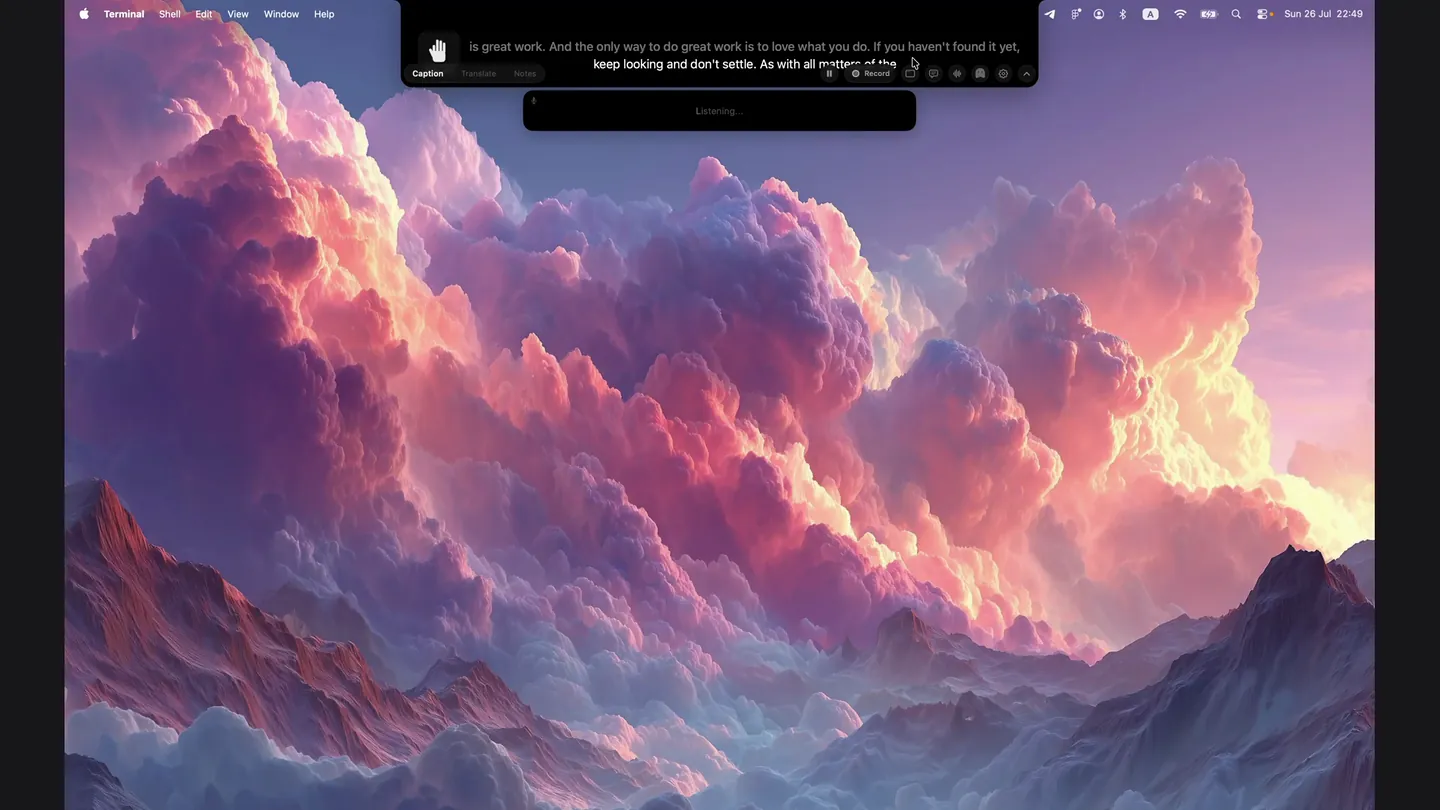Image resolution: width=1440 pixels, height=810 pixels.
Task: Click the audio waveform icon
Action: (x=957, y=74)
